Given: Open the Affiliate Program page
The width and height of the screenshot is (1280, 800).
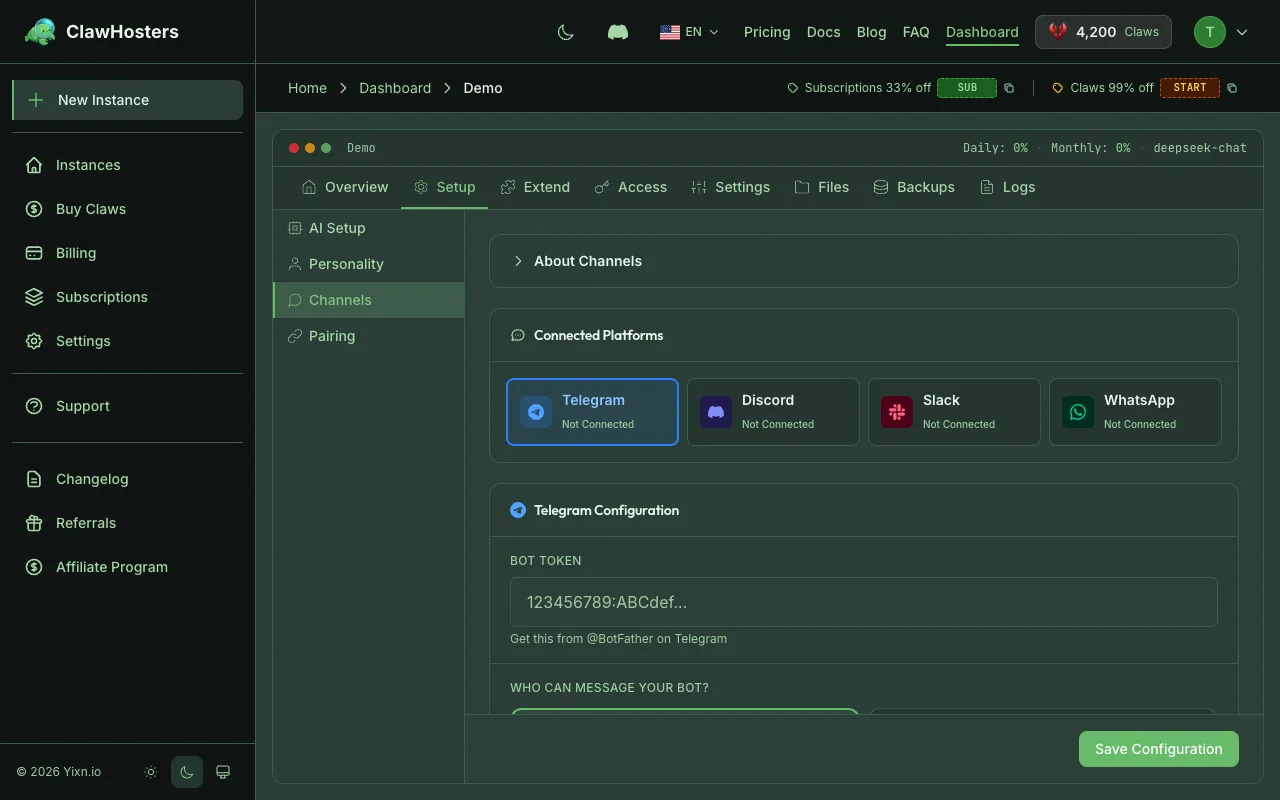Looking at the screenshot, I should [111, 567].
